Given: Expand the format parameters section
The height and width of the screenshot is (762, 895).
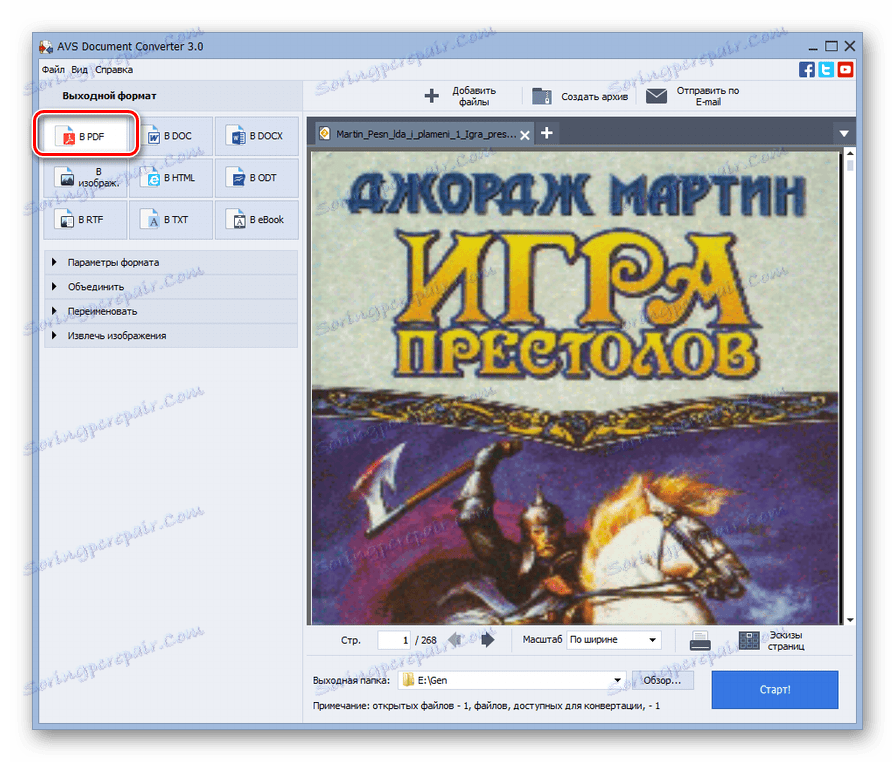Looking at the screenshot, I should 171,262.
